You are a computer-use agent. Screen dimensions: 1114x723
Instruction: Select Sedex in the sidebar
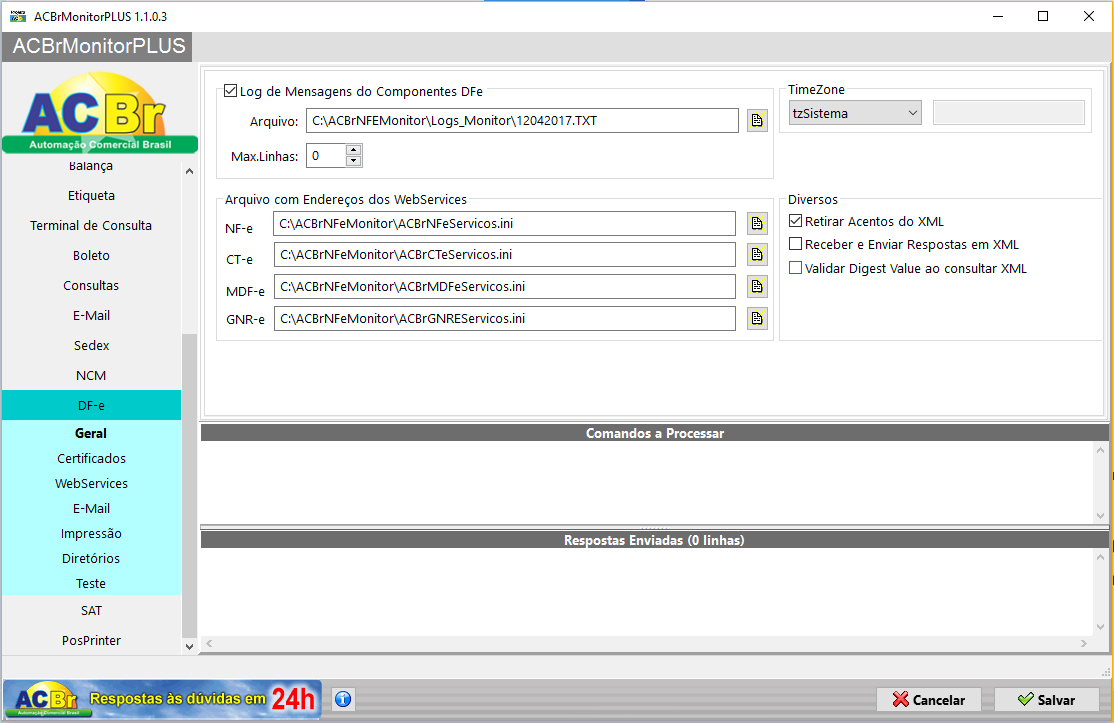[91, 345]
